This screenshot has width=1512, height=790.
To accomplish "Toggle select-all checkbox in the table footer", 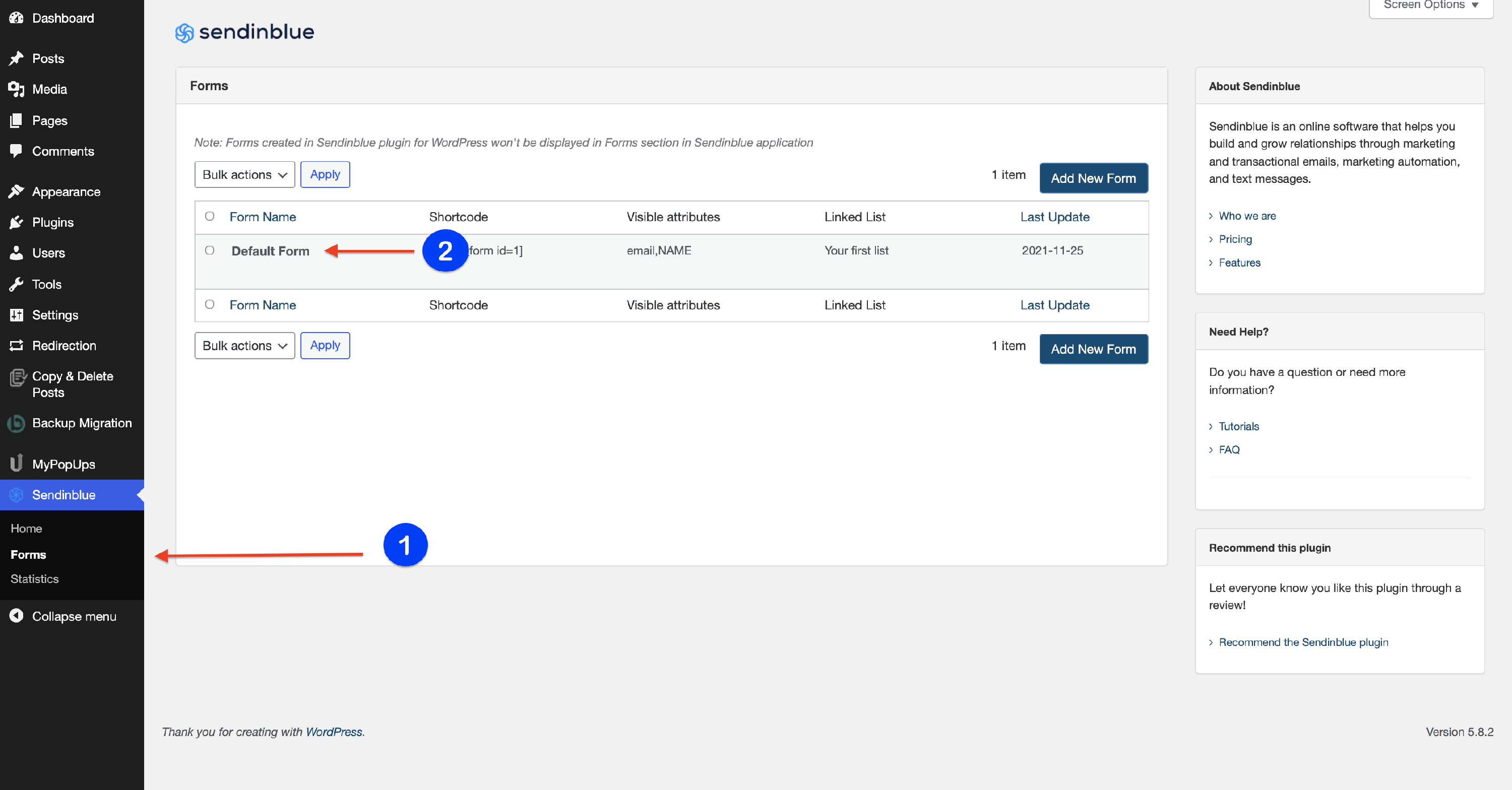I will (x=210, y=305).
